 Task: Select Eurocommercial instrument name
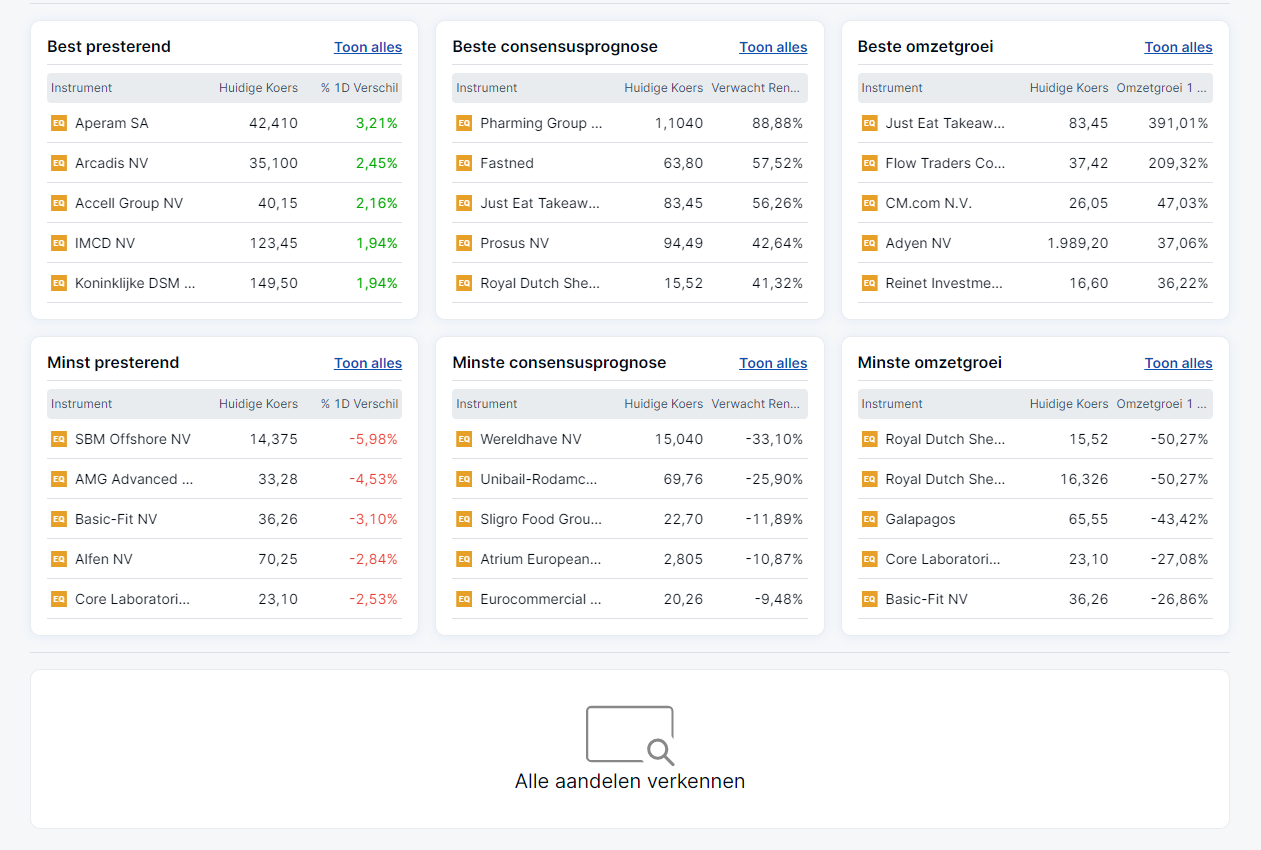541,599
